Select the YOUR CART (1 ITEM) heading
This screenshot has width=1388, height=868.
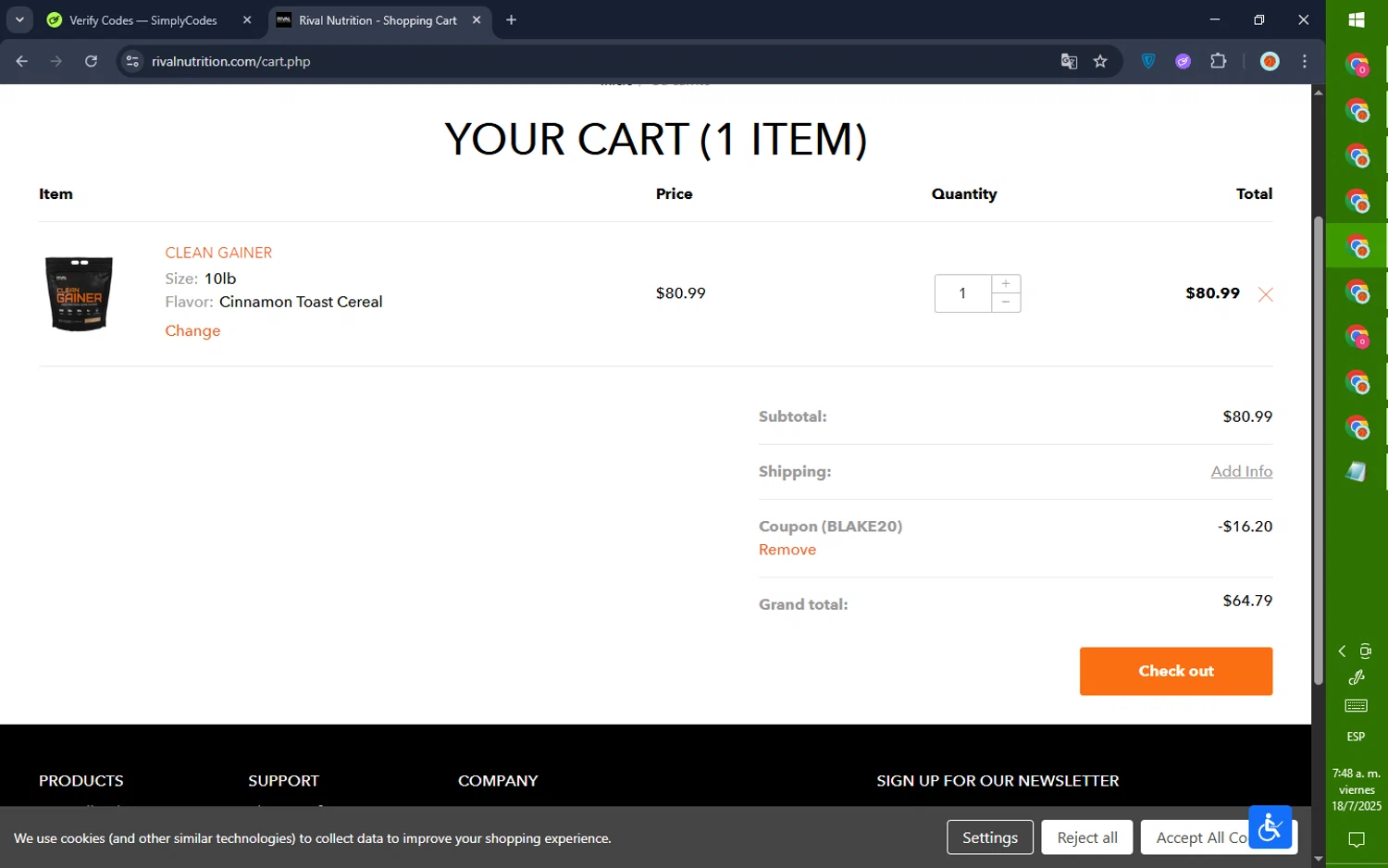coord(656,140)
